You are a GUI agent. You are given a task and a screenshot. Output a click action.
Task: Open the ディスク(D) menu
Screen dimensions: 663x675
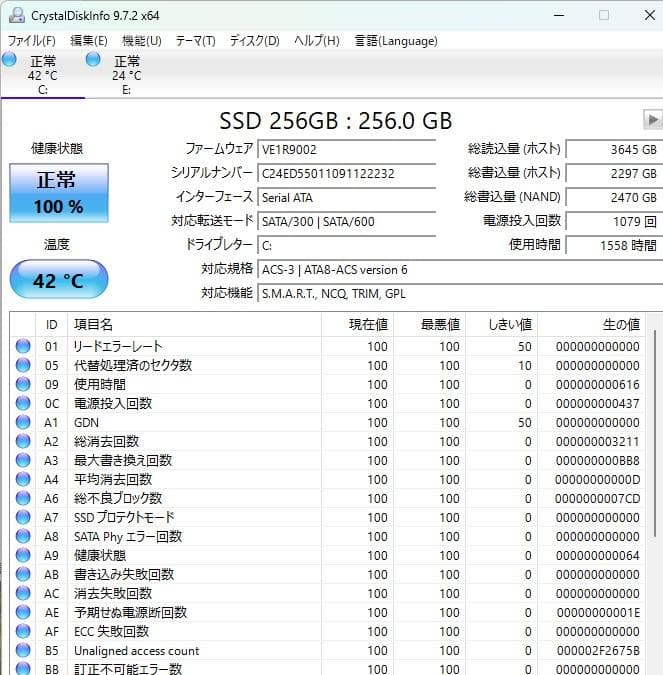[254, 41]
